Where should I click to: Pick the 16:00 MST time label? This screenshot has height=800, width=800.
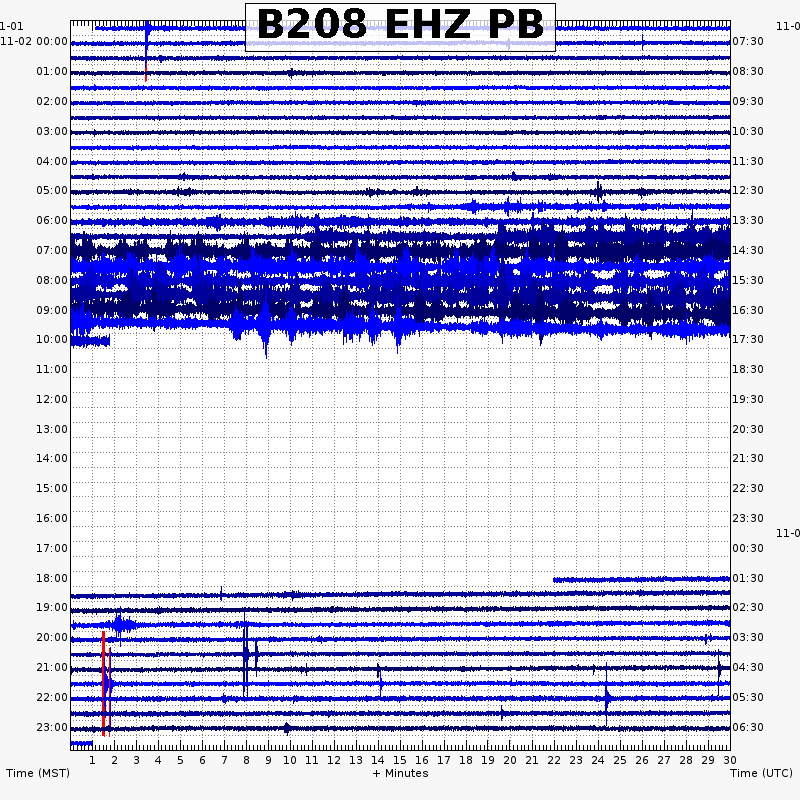click(x=52, y=518)
